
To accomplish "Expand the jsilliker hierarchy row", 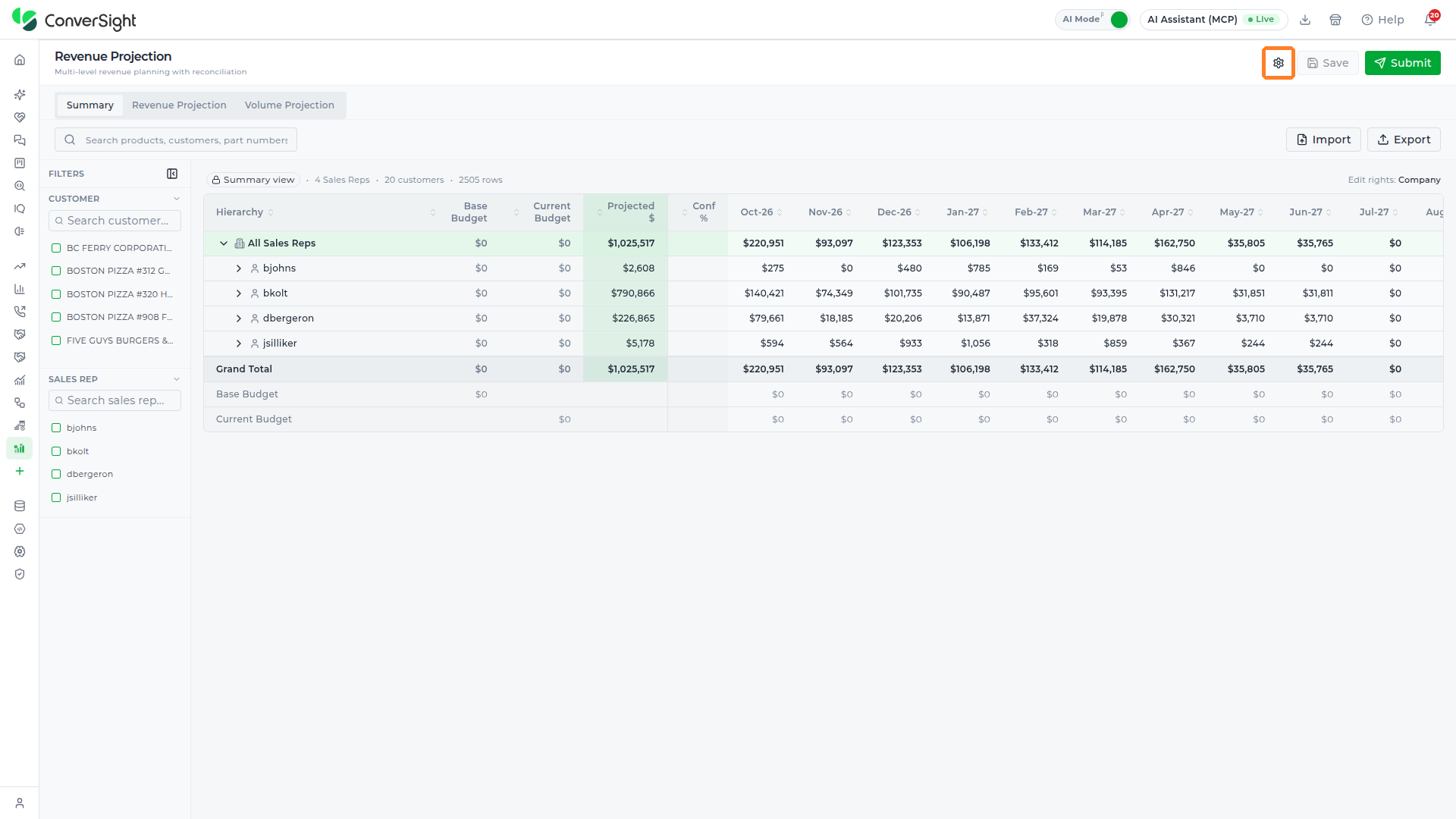I will pos(239,344).
